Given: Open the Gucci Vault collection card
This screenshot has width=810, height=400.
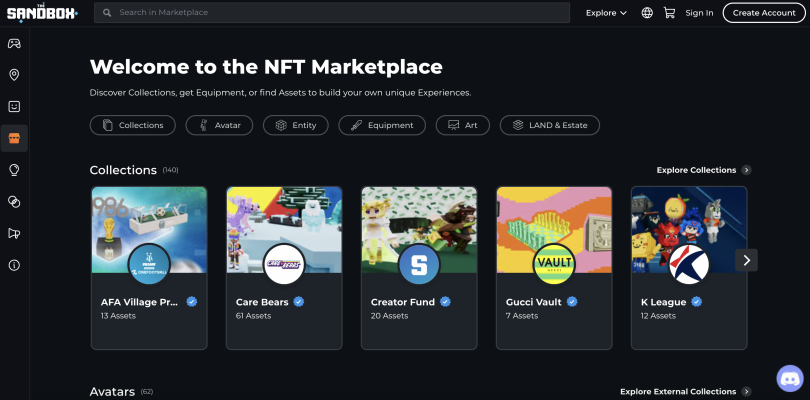Looking at the screenshot, I should click(x=554, y=267).
